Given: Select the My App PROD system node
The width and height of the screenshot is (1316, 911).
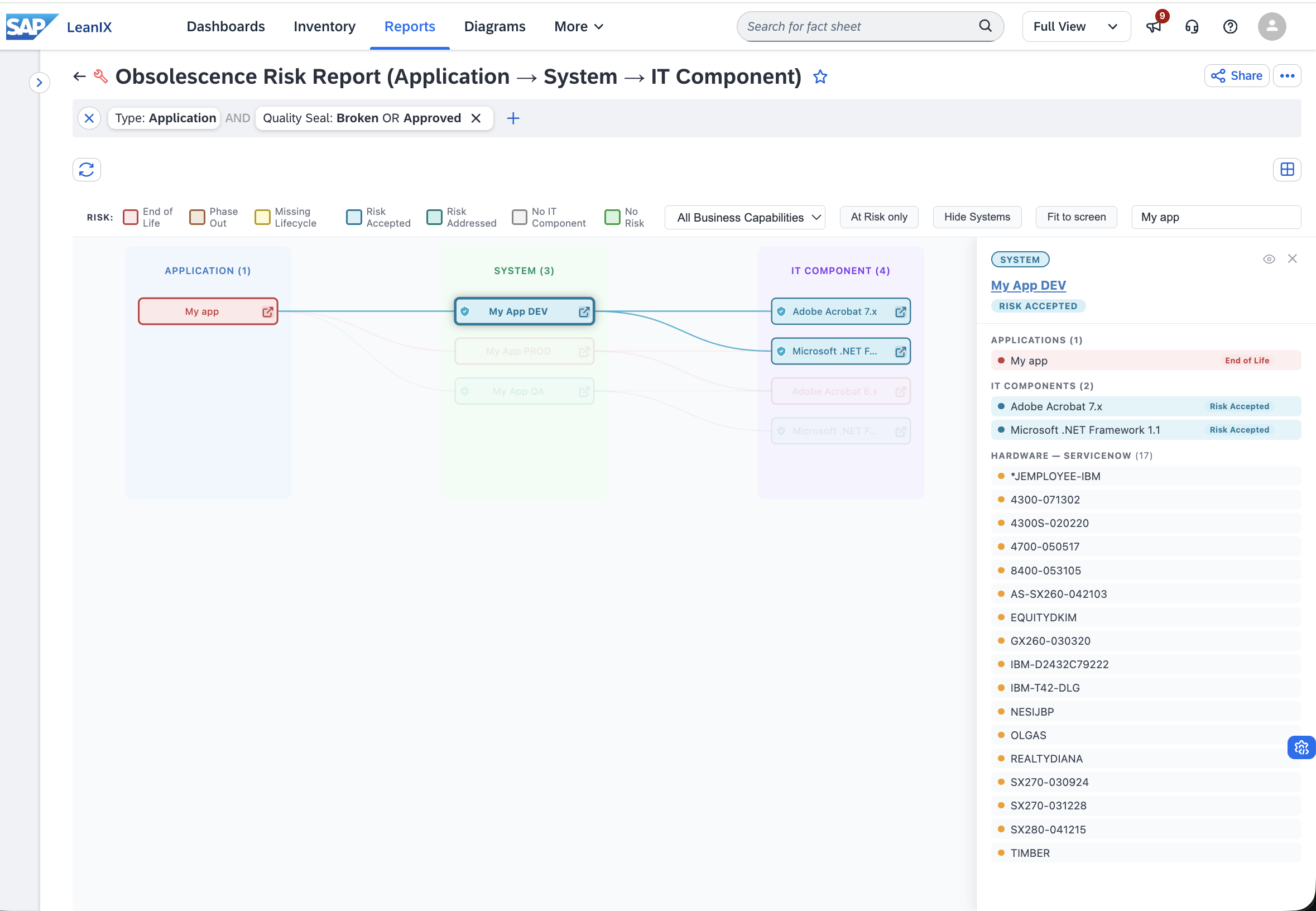Looking at the screenshot, I should pos(525,352).
